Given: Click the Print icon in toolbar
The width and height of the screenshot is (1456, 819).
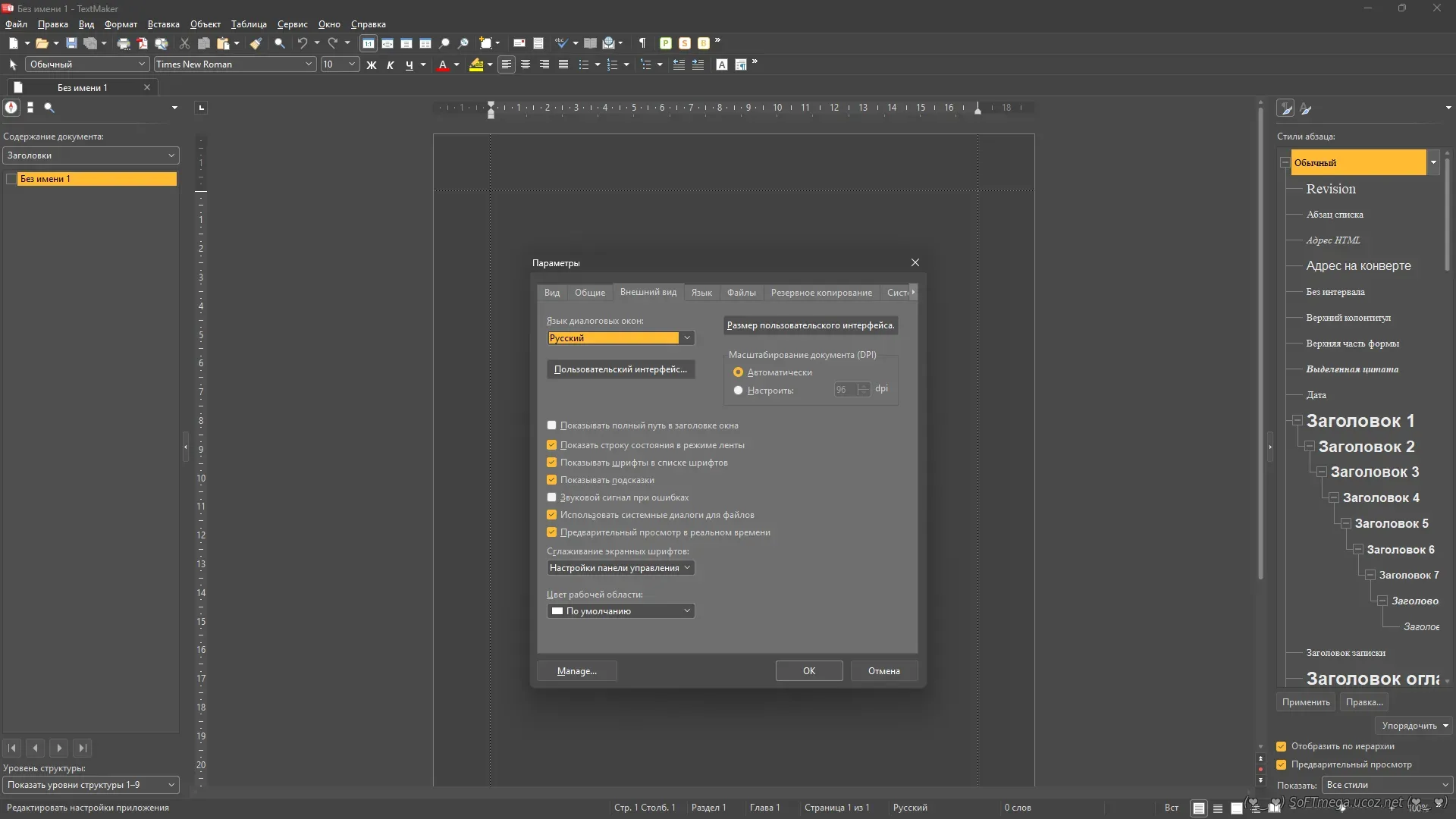Looking at the screenshot, I should click(x=124, y=43).
